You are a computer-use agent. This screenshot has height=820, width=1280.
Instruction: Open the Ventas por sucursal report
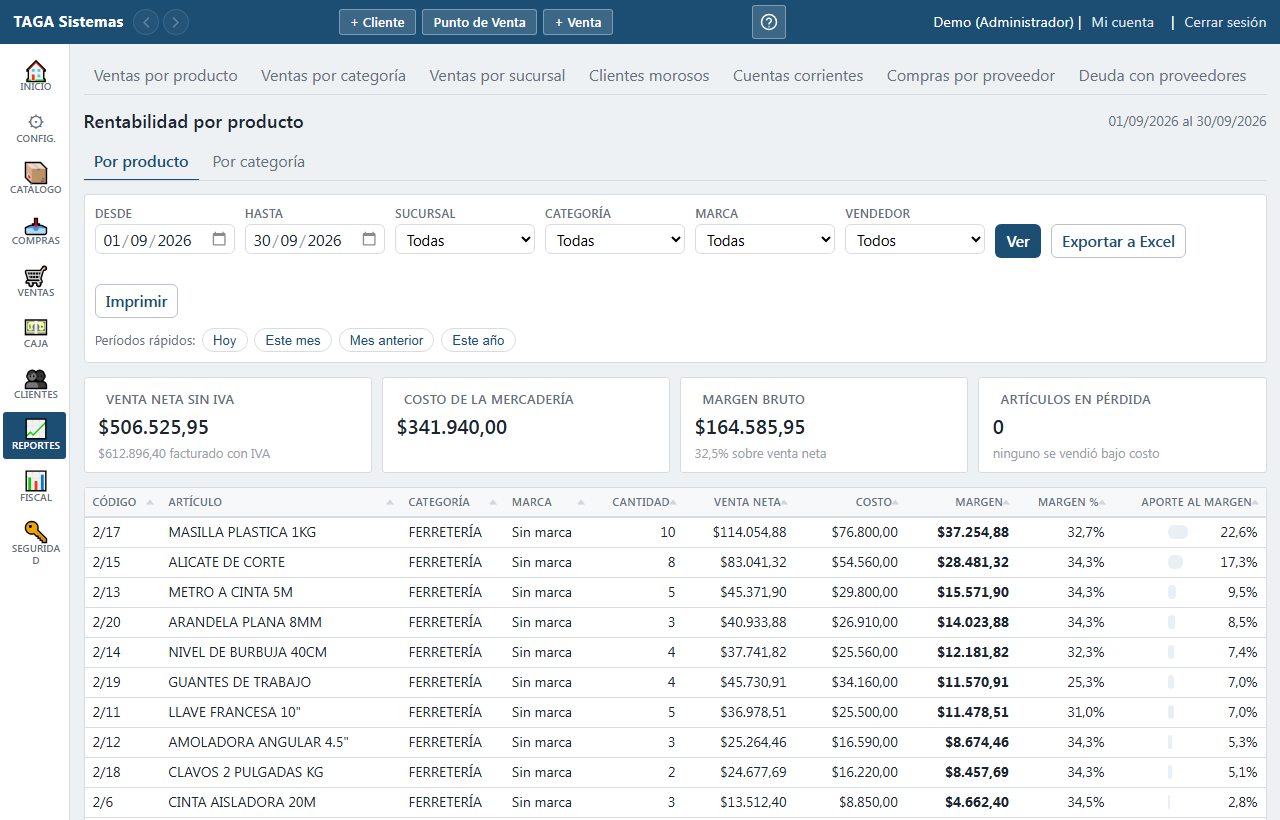(497, 76)
